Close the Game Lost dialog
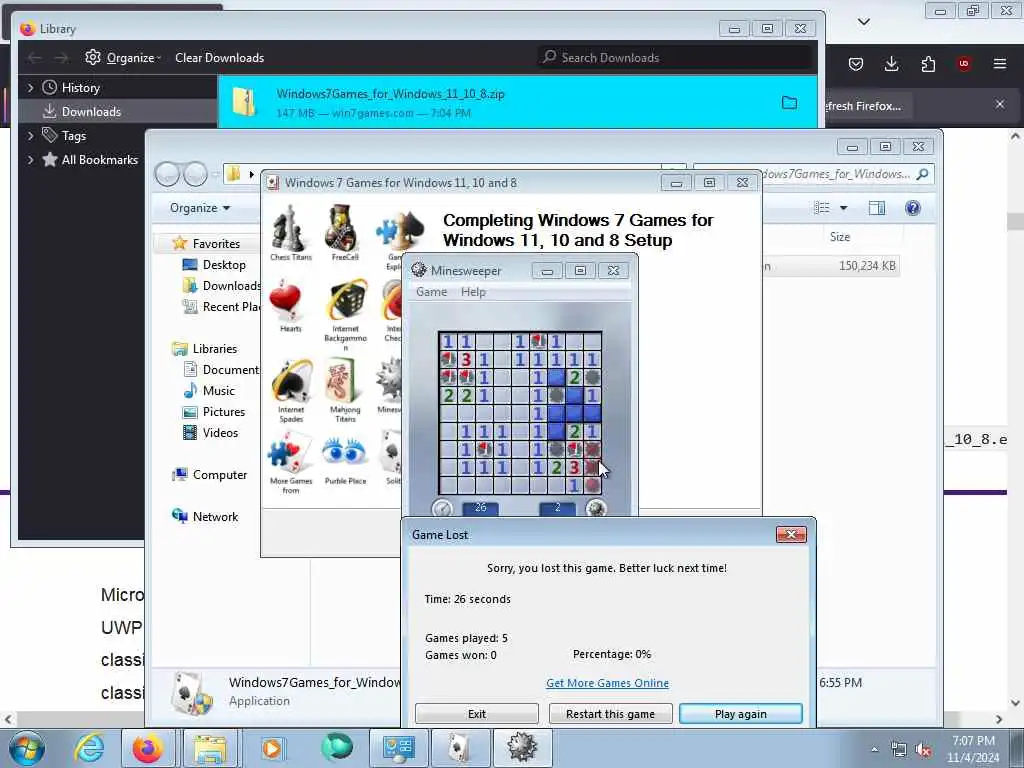 pos(792,535)
